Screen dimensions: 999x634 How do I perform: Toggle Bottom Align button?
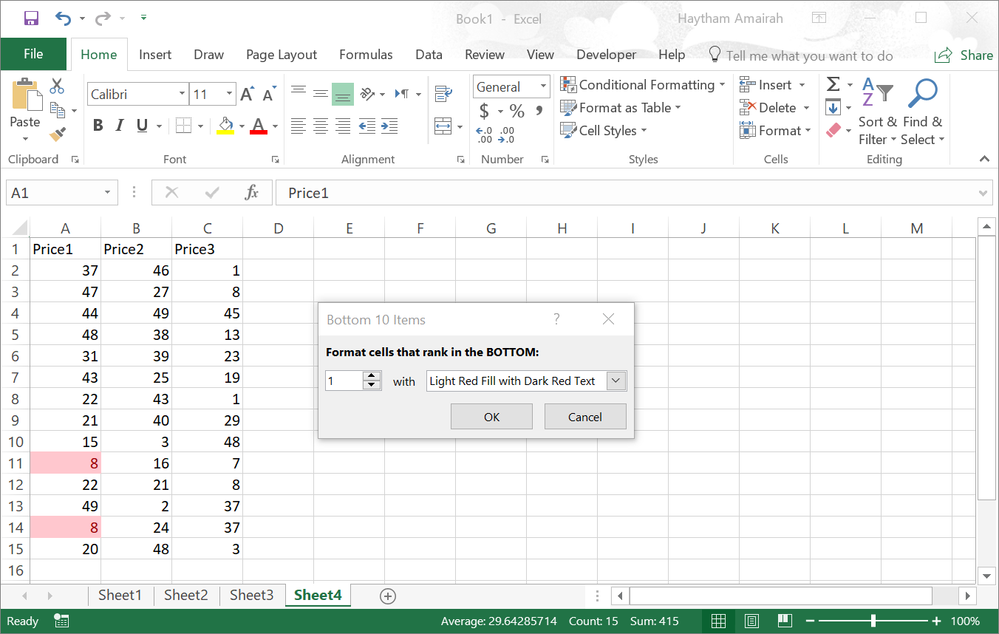(343, 94)
